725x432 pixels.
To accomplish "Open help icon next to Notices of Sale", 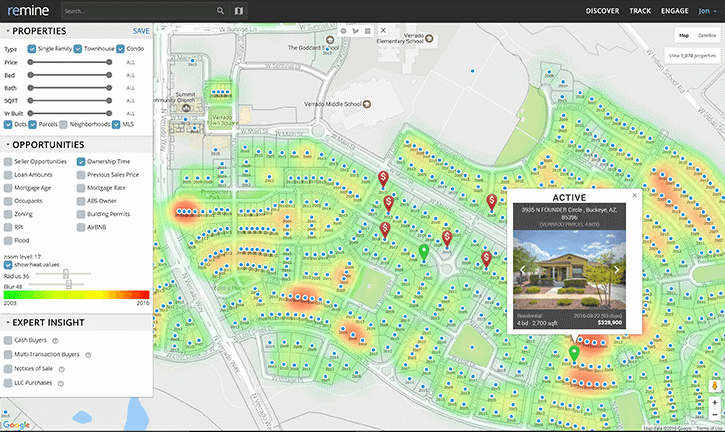I will click(x=61, y=369).
